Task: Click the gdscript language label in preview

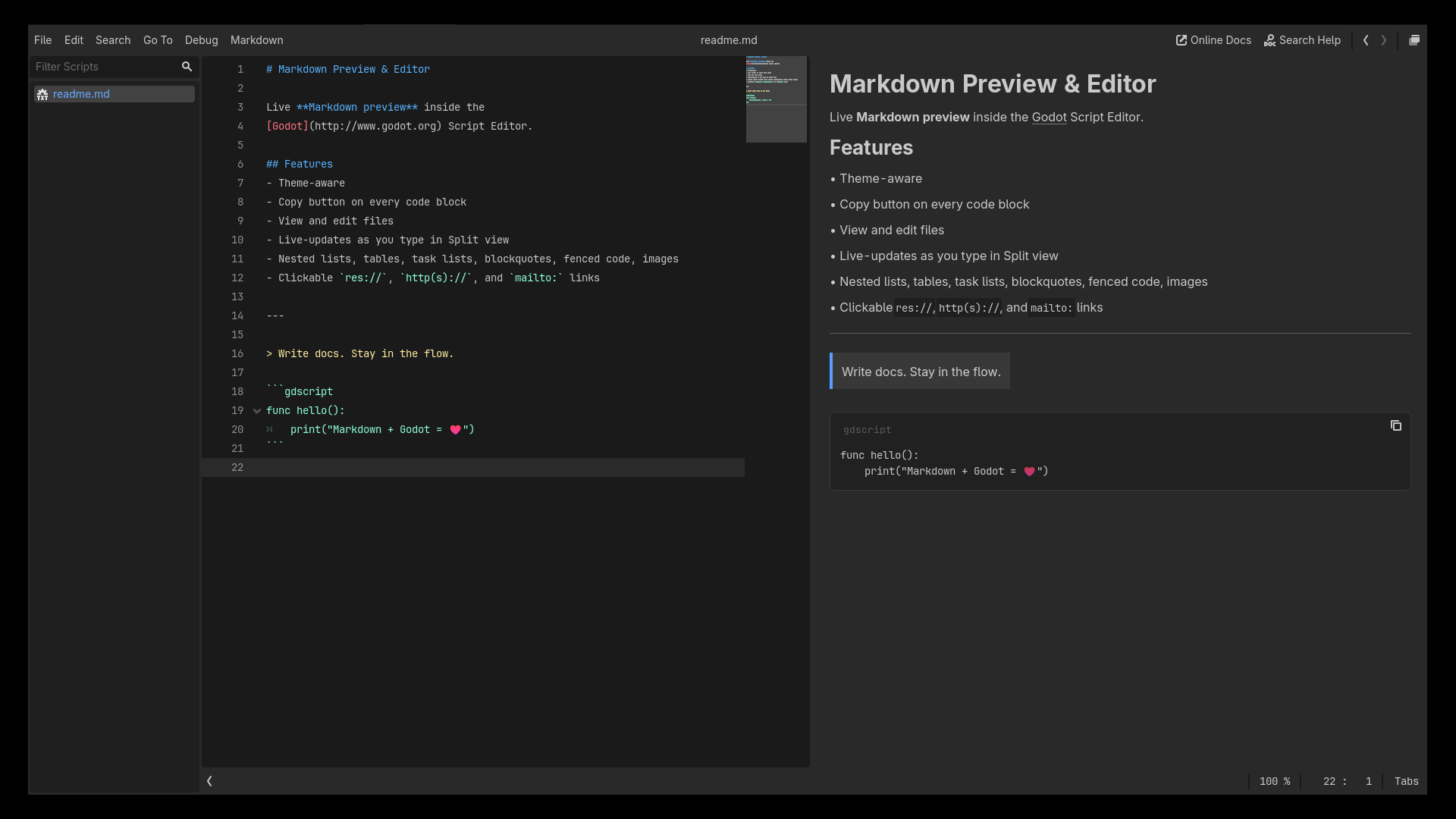Action: pyautogui.click(x=868, y=430)
